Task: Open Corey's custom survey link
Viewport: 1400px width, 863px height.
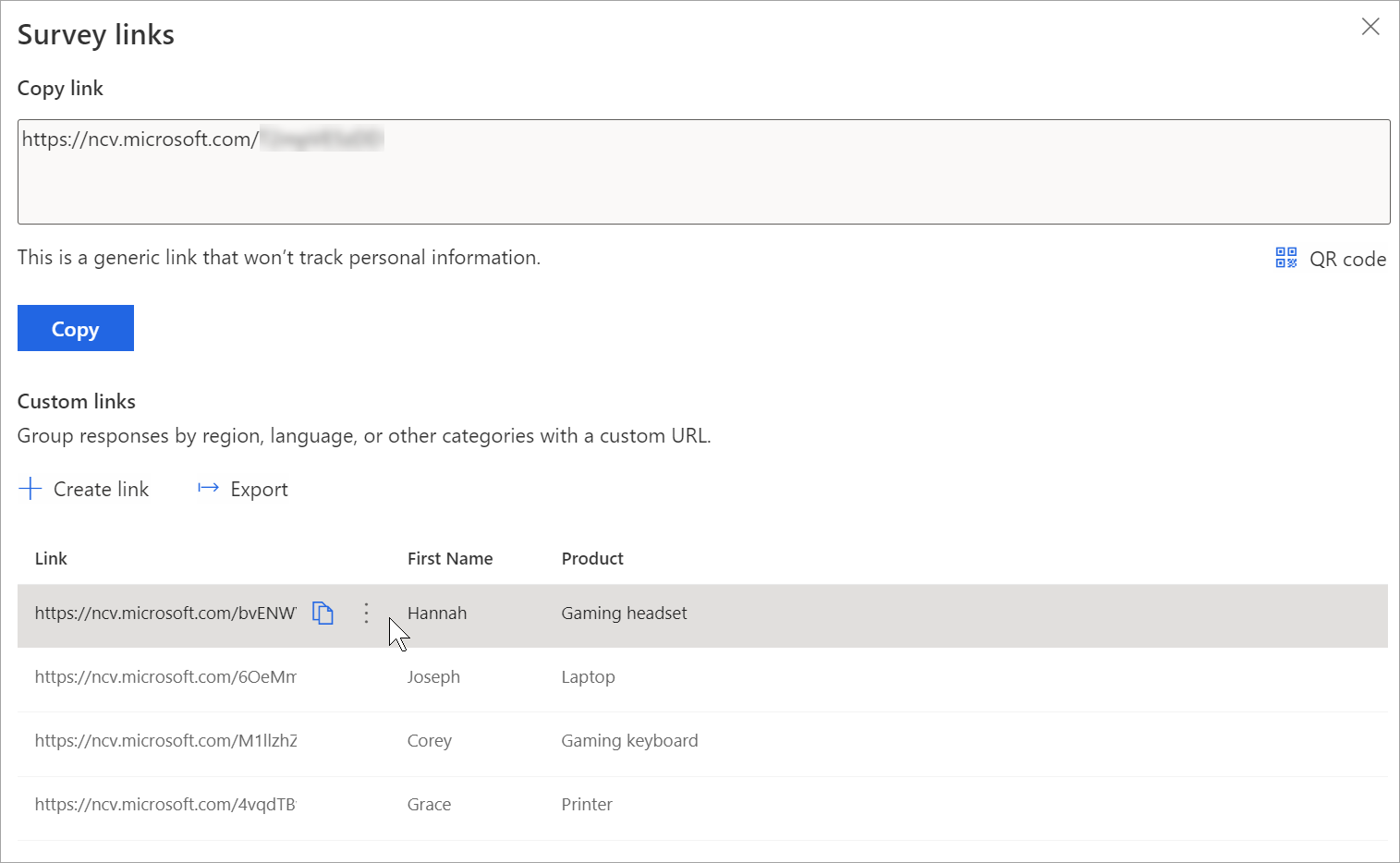Action: [x=164, y=740]
